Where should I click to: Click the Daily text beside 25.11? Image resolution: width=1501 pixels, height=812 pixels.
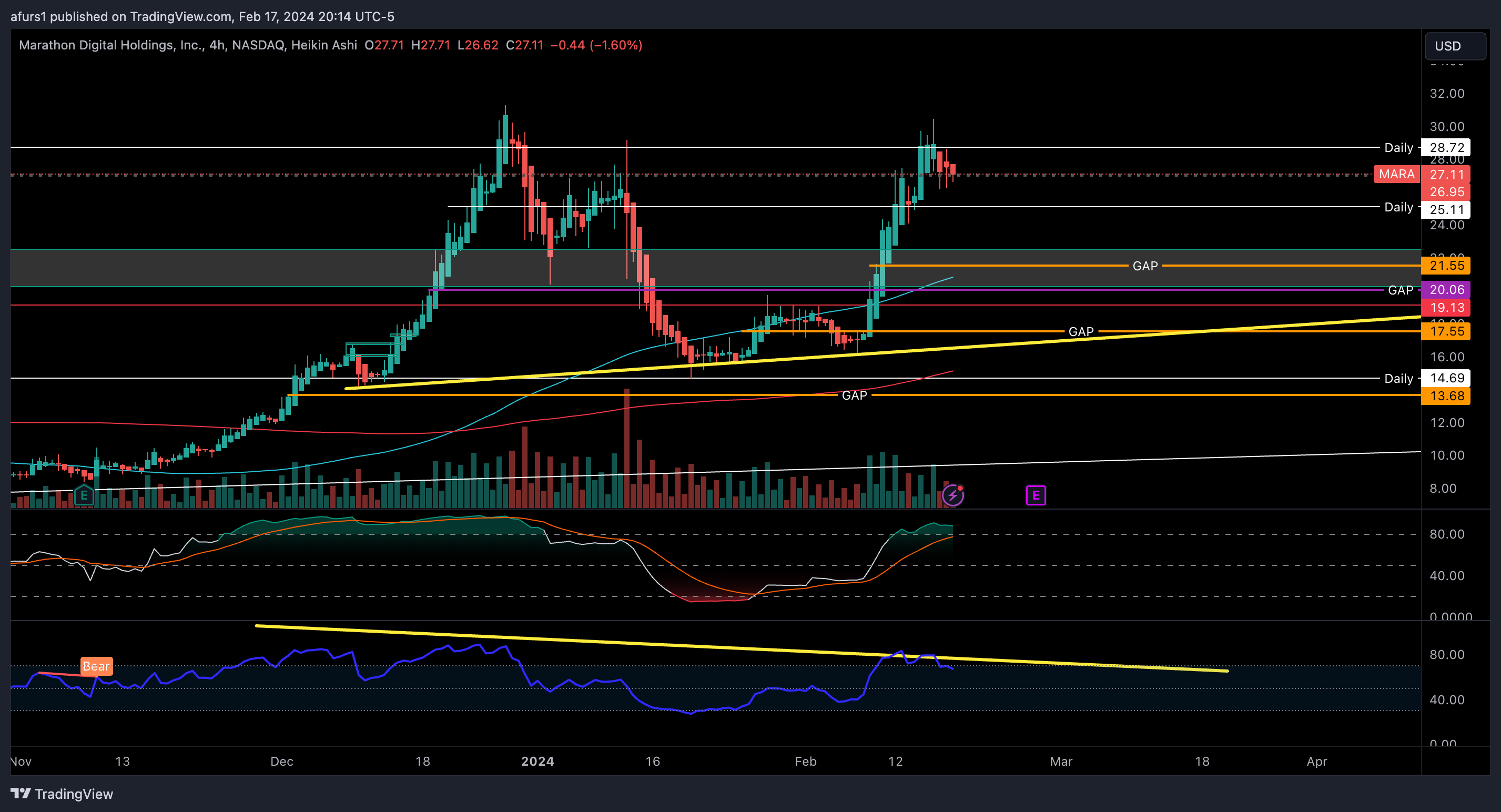coord(1398,207)
